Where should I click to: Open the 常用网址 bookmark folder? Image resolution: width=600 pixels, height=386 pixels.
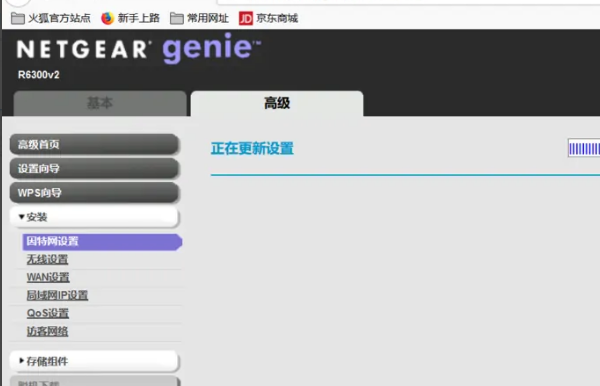(199, 18)
